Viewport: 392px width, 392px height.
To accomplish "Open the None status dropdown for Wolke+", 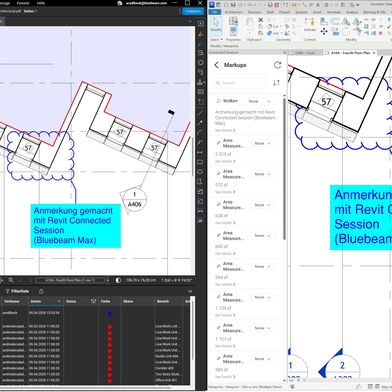I will pyautogui.click(x=260, y=101).
